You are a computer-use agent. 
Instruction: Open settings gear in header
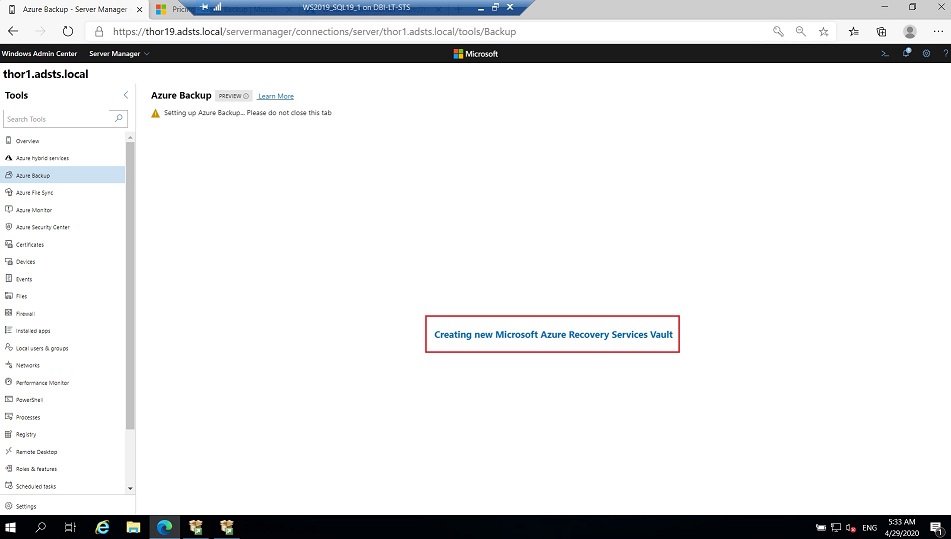[926, 53]
